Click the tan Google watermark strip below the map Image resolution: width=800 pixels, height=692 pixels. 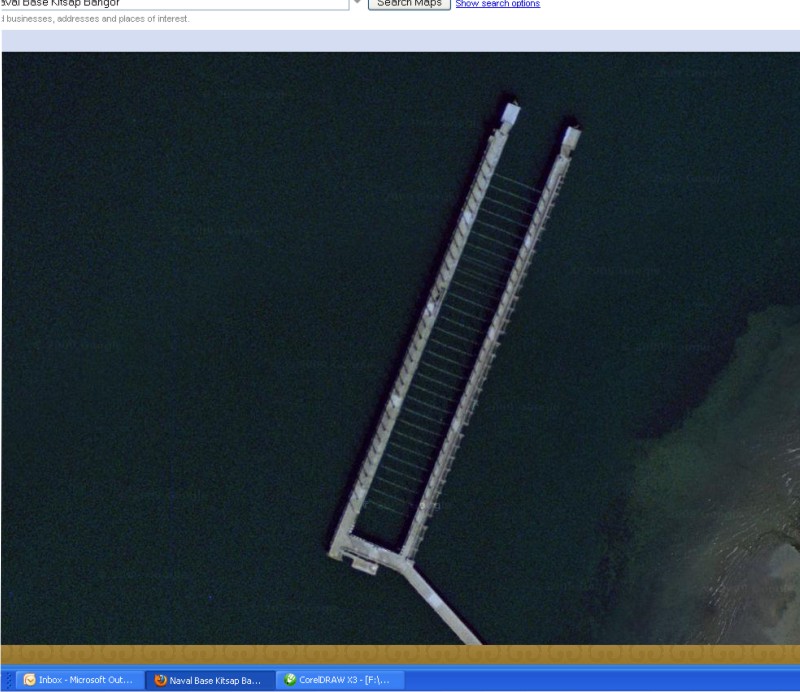tap(400, 656)
